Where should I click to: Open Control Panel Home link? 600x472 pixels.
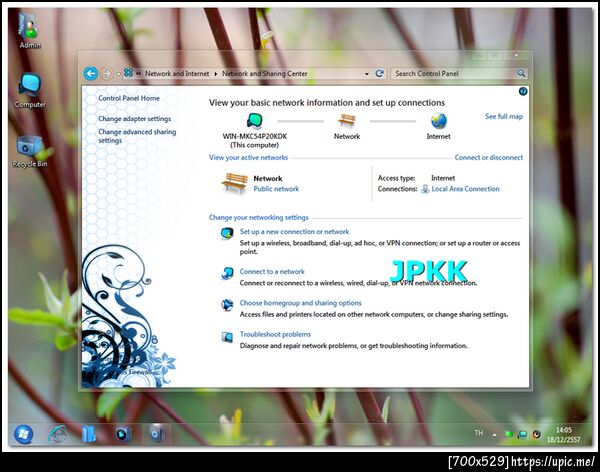click(x=129, y=98)
